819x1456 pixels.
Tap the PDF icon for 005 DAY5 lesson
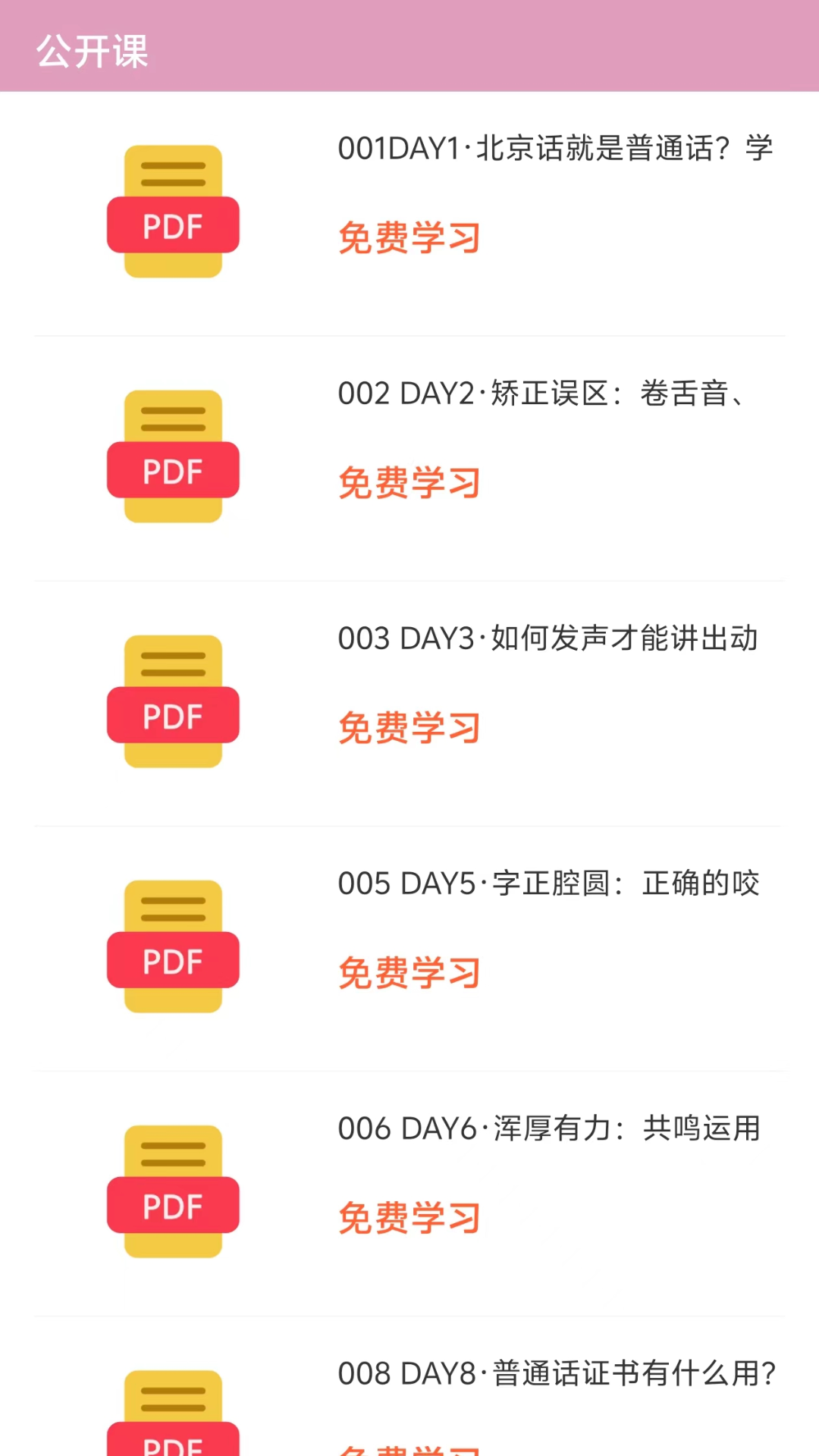click(173, 946)
